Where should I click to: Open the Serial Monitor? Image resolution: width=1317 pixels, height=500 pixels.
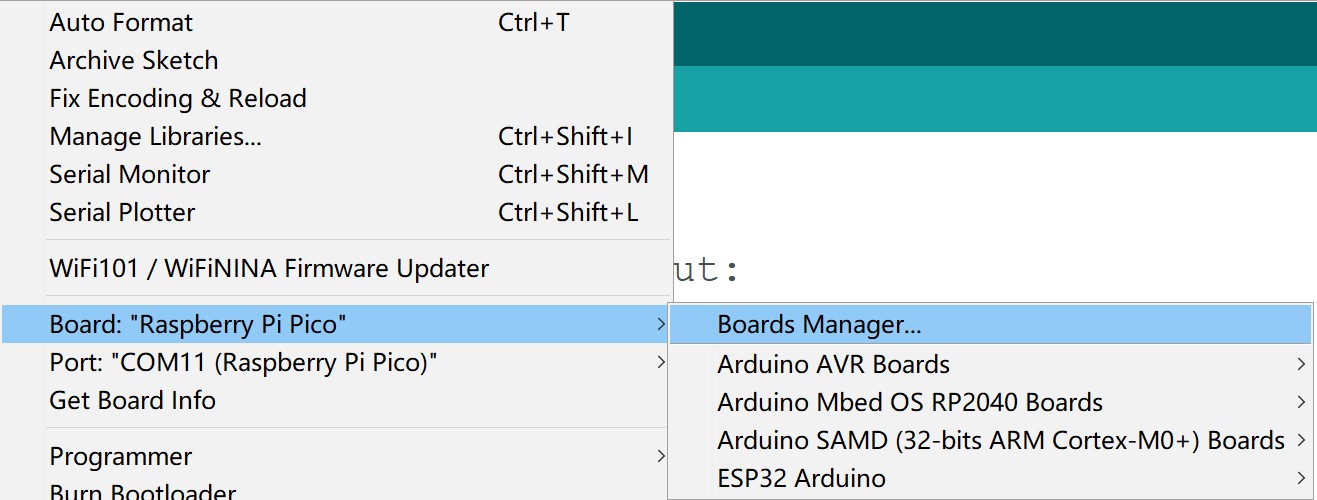click(336, 175)
